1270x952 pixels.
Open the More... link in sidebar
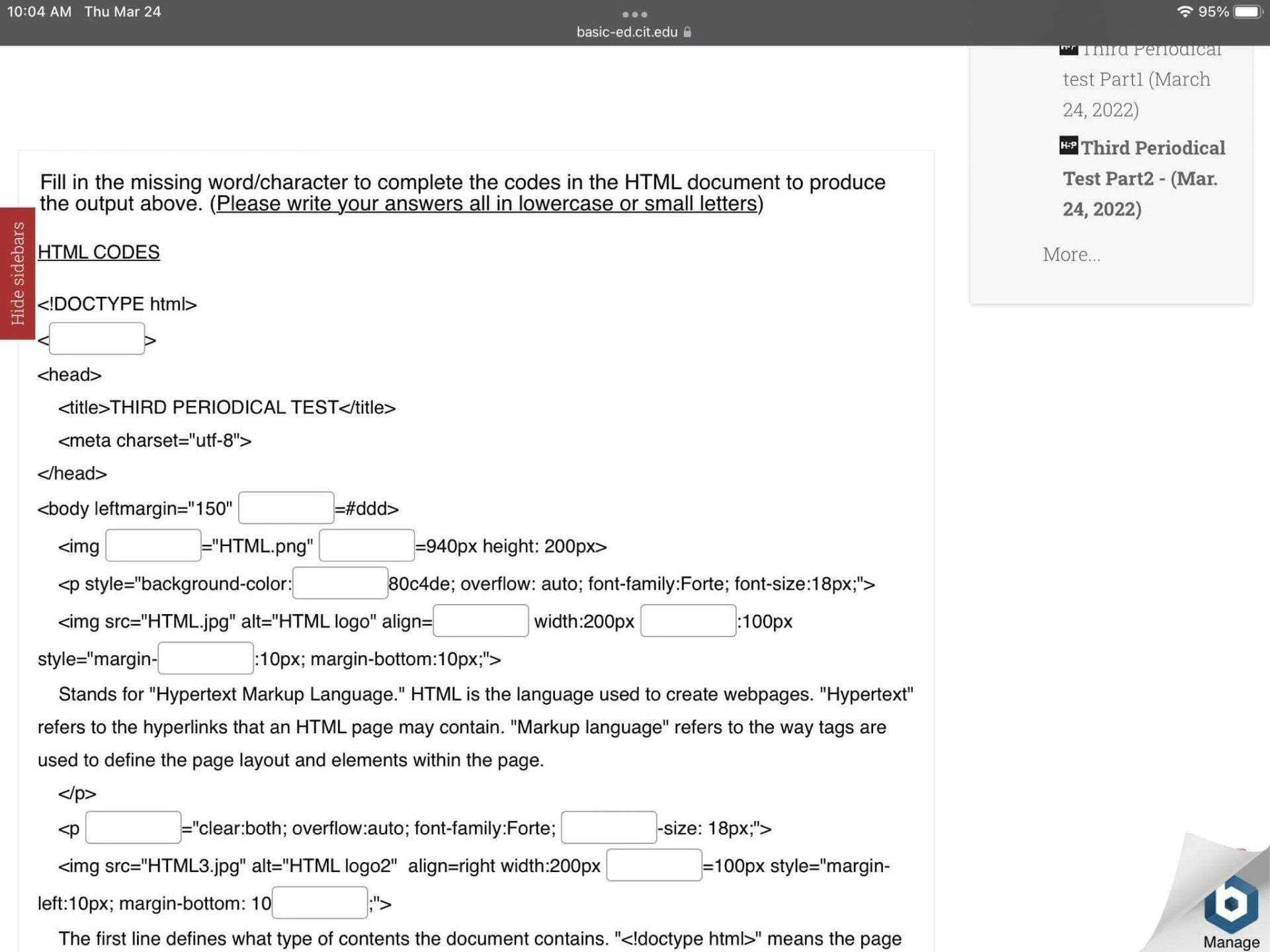(x=1072, y=255)
